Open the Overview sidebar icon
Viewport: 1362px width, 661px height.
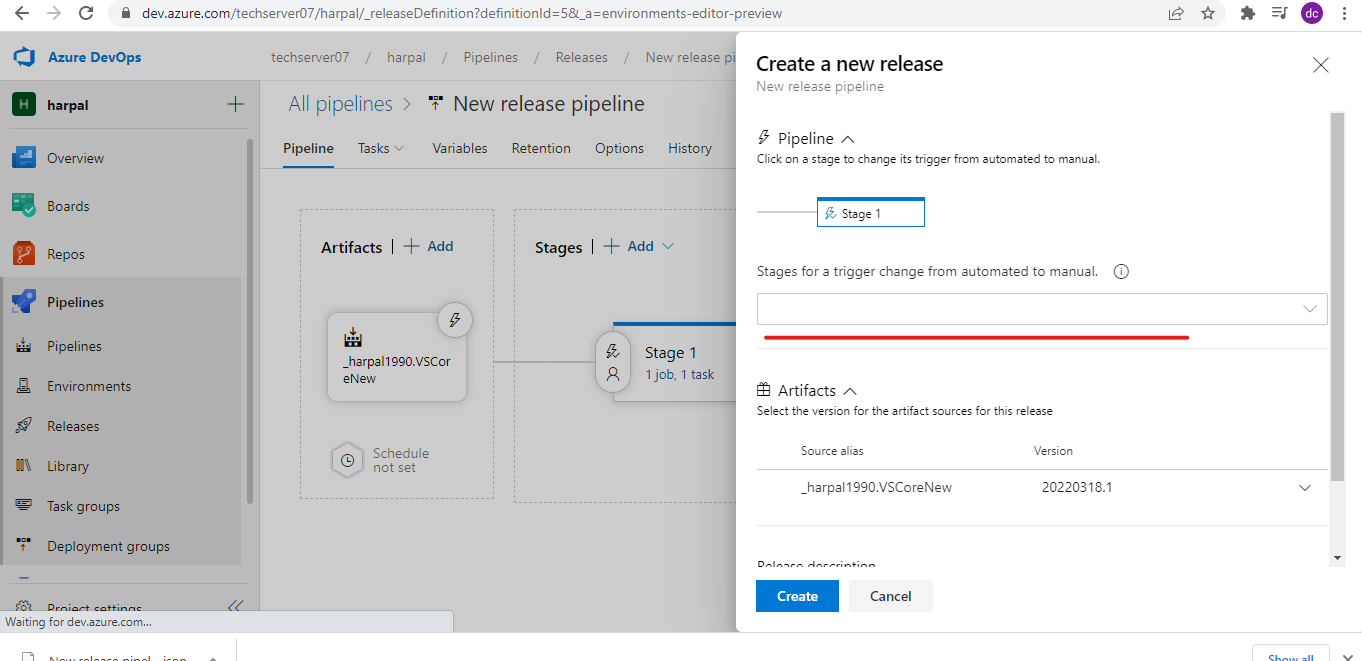click(x=24, y=158)
